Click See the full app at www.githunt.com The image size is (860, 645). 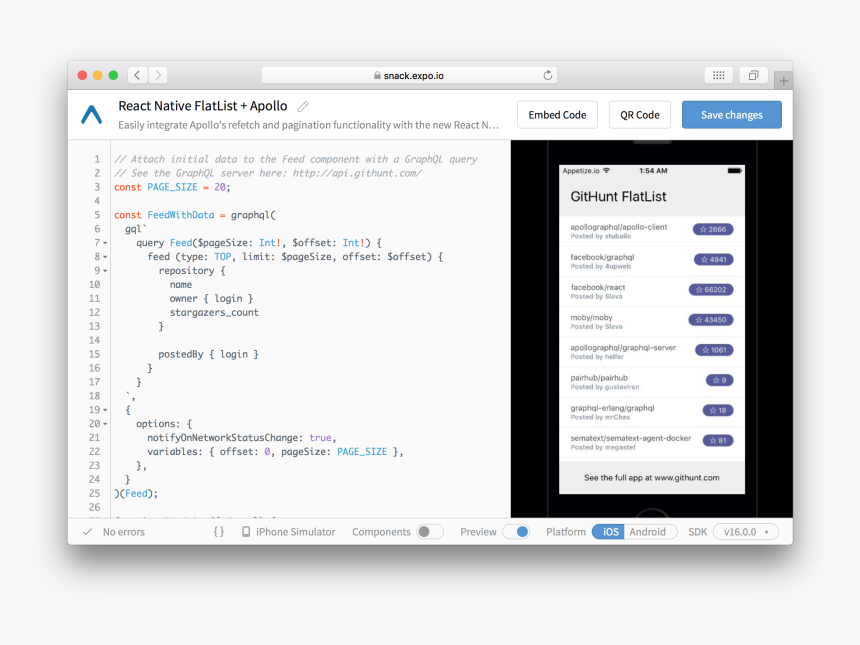pos(652,478)
